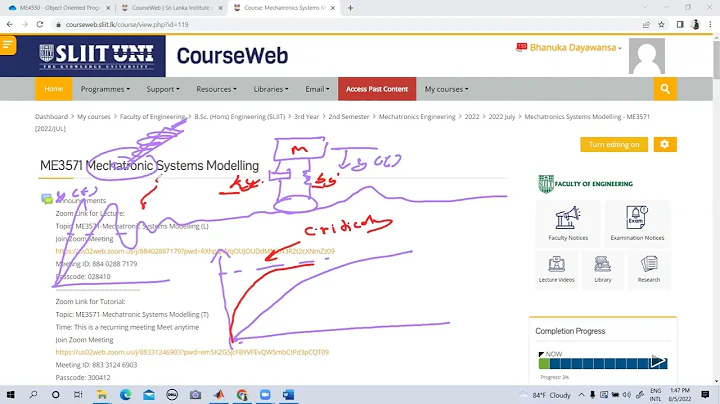Screen dimensions: 720x404
Task: Switch to ME4550 Object Oriented tab
Action: coord(58,8)
